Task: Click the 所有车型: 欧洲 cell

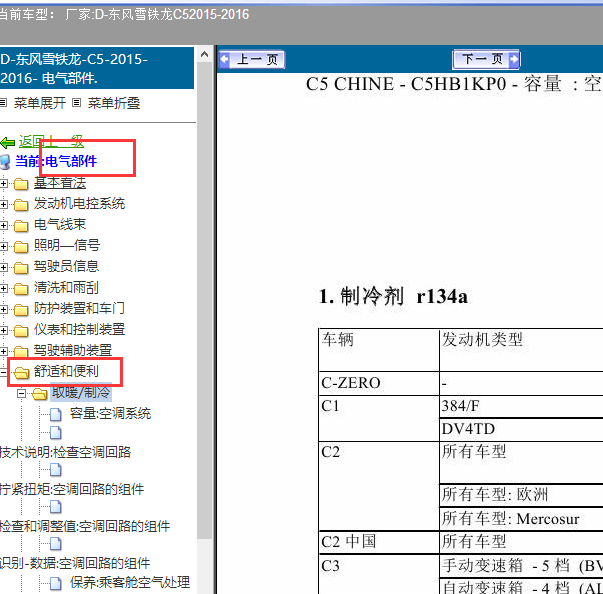Action: pos(521,495)
